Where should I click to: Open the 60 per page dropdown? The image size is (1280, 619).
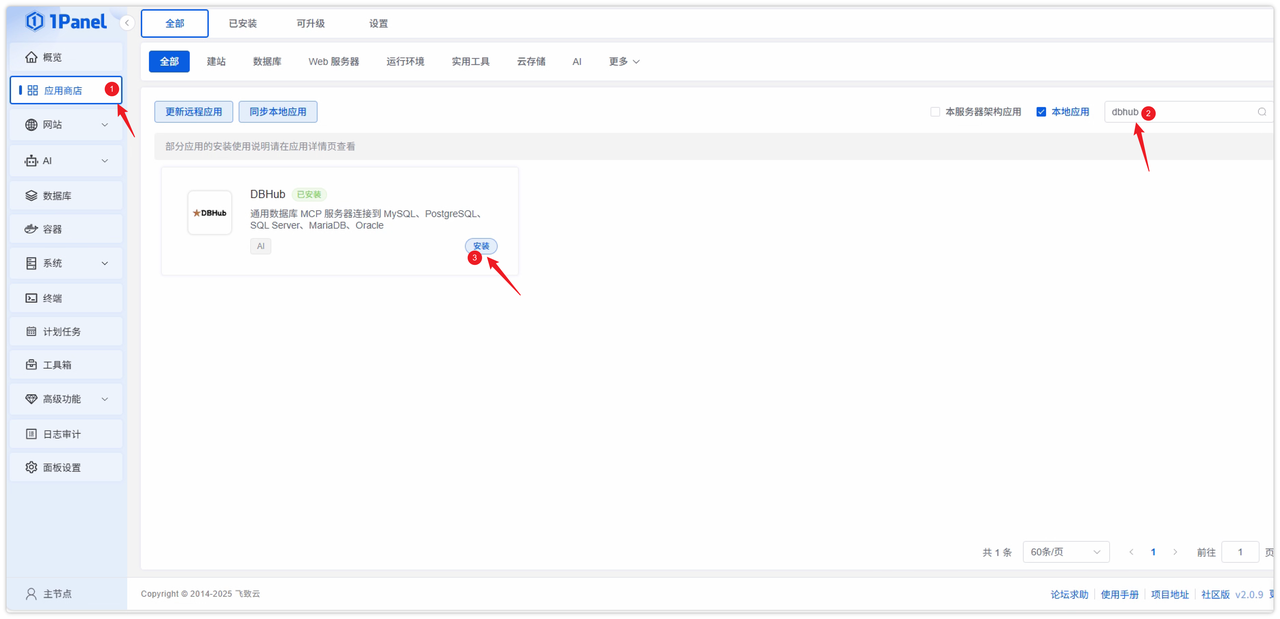coord(1066,552)
